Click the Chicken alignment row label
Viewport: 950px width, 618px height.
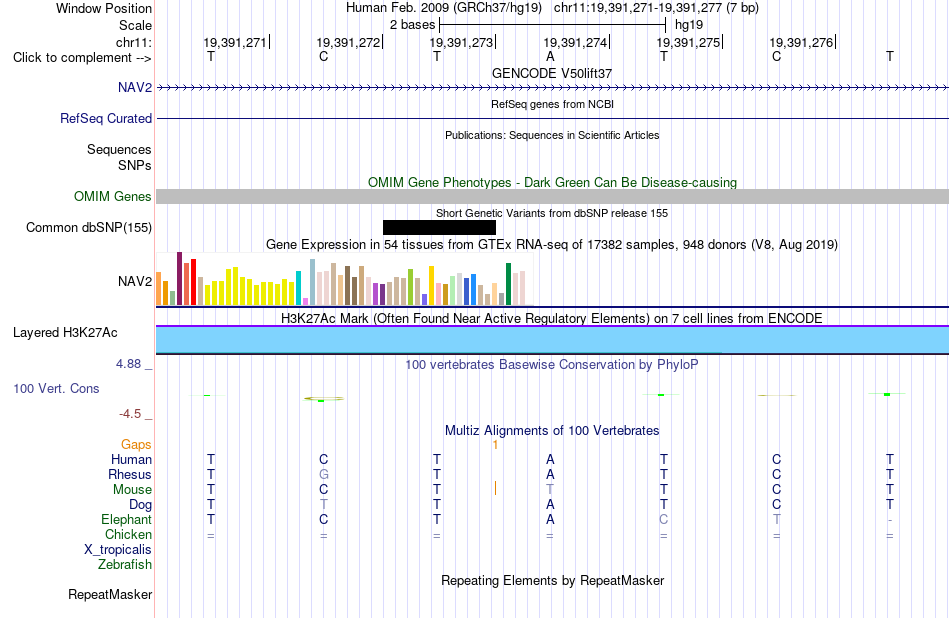(128, 534)
